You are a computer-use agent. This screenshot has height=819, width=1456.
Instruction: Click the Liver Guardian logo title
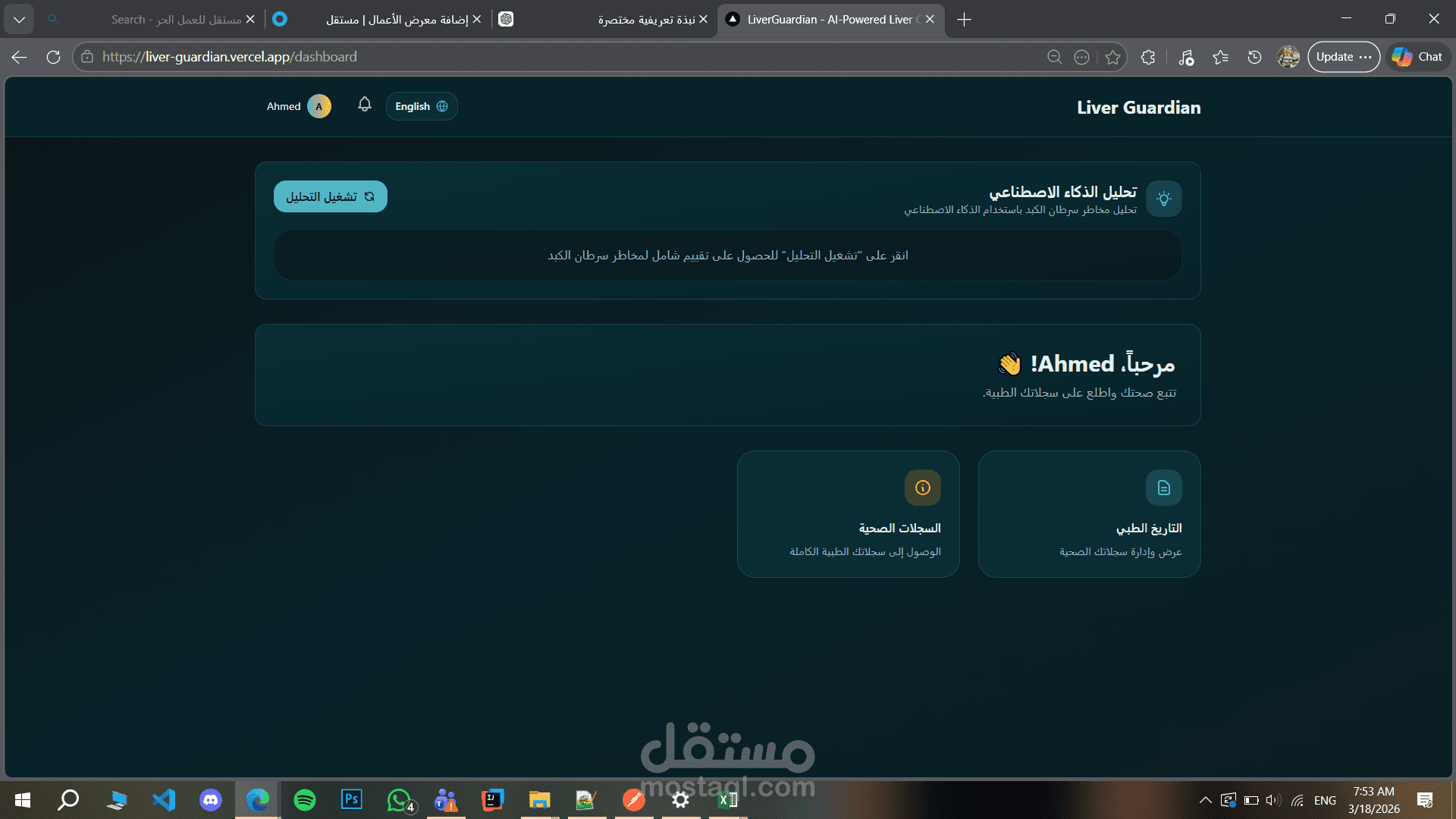(x=1138, y=108)
